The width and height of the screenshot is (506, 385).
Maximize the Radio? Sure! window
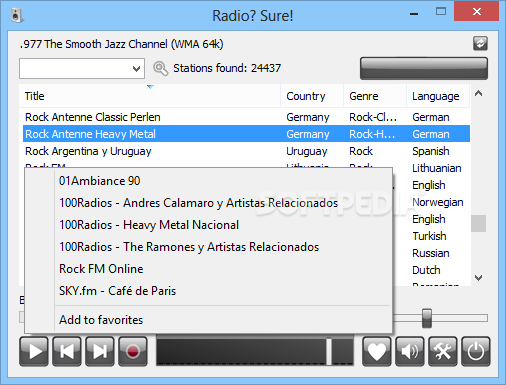click(441, 12)
